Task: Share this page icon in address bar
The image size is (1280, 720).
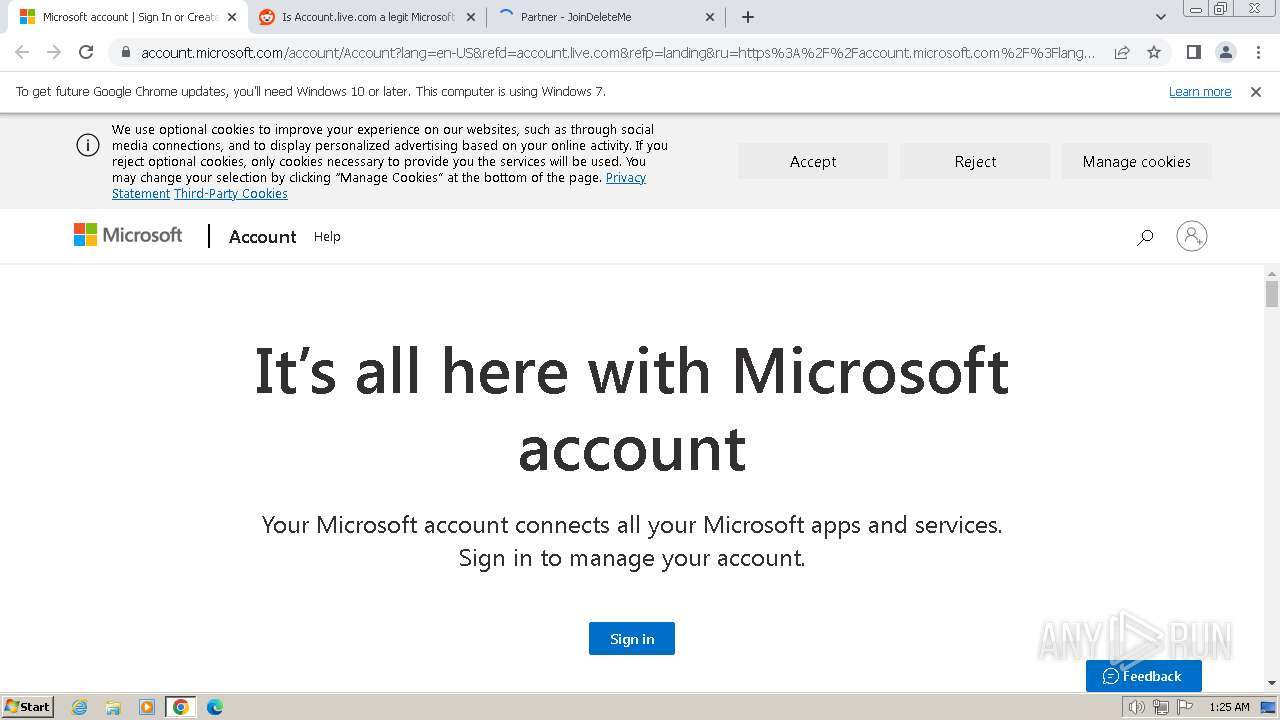Action: tap(1122, 52)
